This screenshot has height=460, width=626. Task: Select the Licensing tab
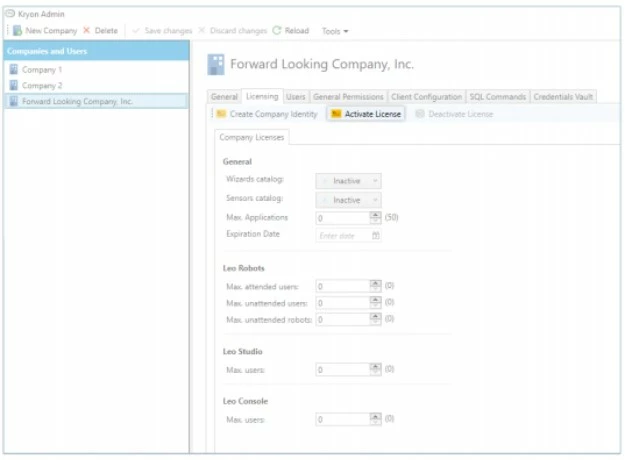point(262,96)
